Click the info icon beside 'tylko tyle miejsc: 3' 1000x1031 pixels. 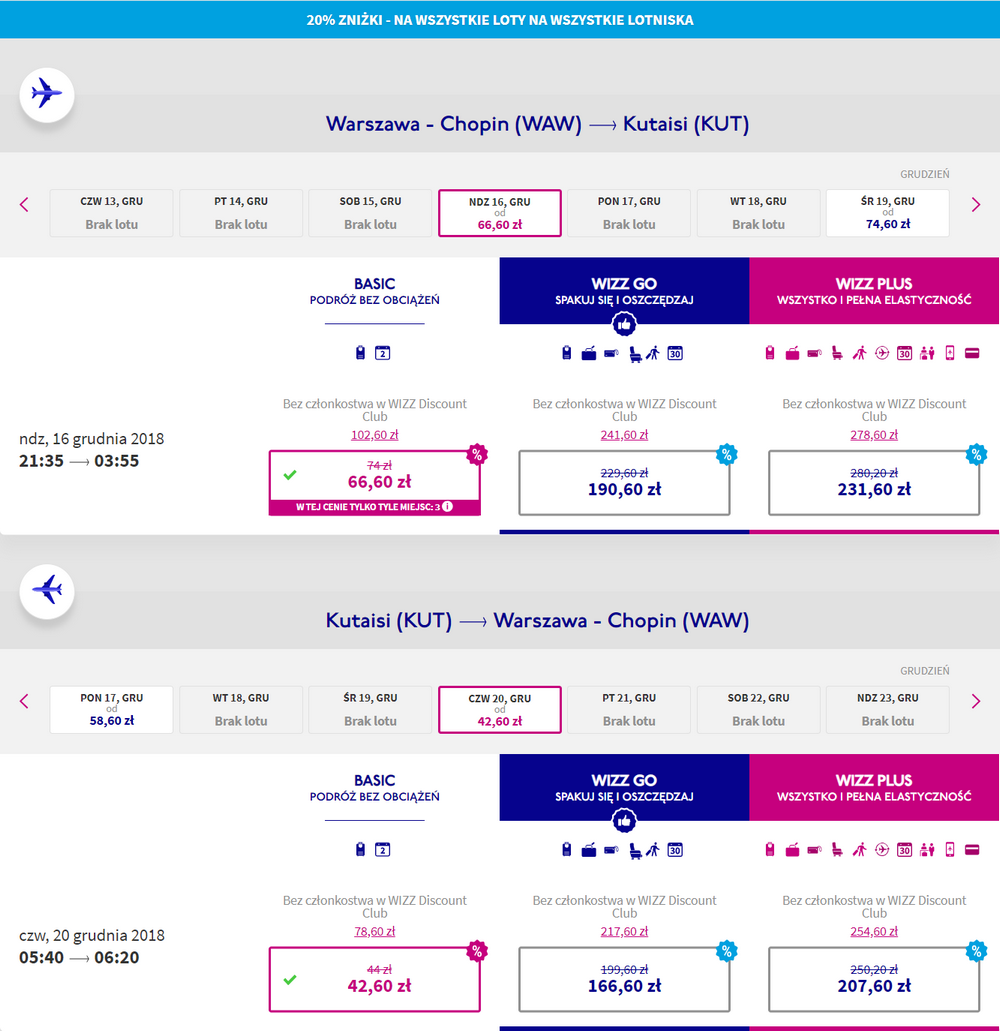pyautogui.click(x=448, y=506)
